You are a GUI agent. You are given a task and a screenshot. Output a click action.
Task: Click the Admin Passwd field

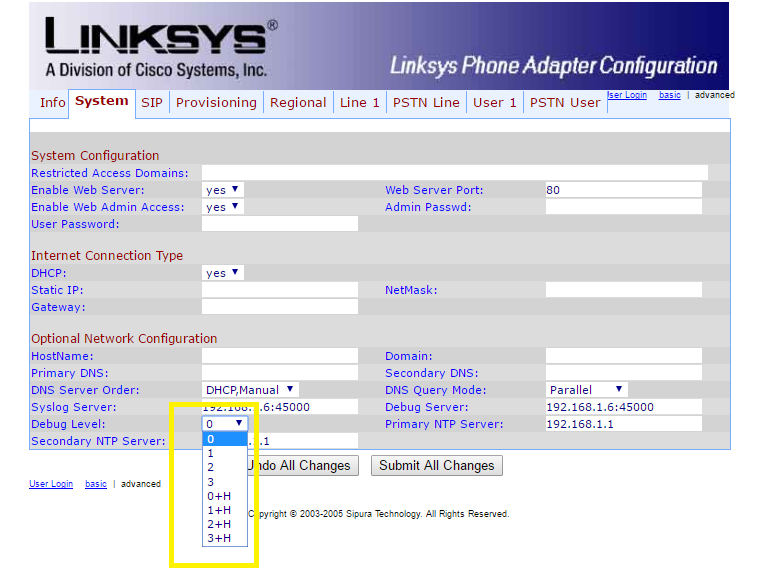(624, 206)
